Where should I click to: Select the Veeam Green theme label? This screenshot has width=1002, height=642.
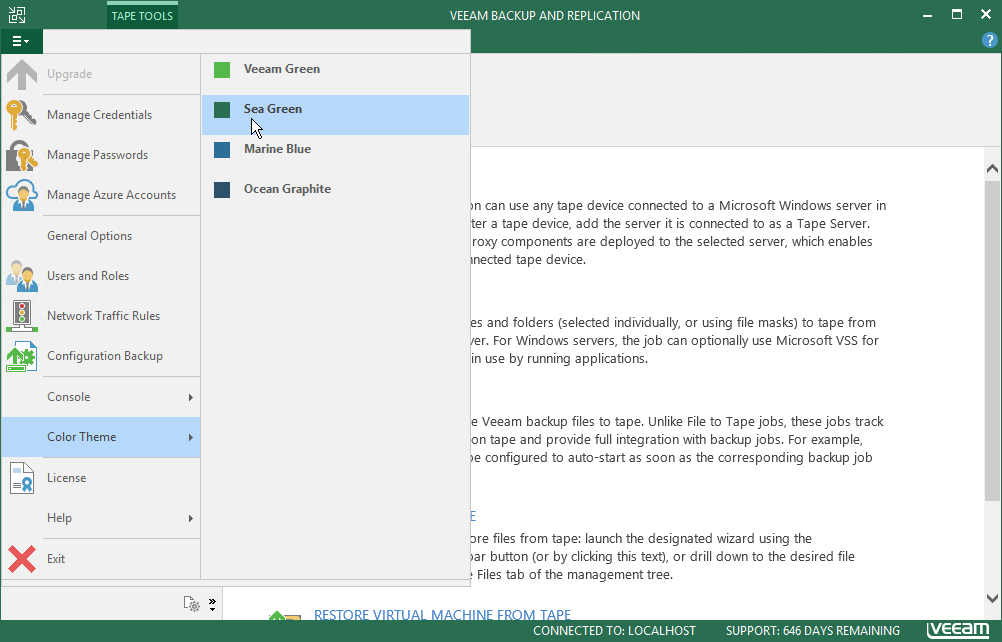click(282, 69)
